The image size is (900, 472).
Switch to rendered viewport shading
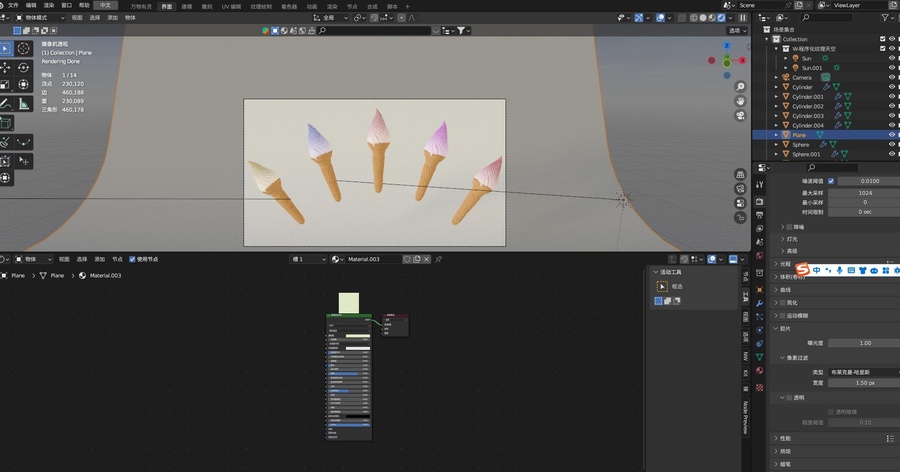click(x=721, y=18)
